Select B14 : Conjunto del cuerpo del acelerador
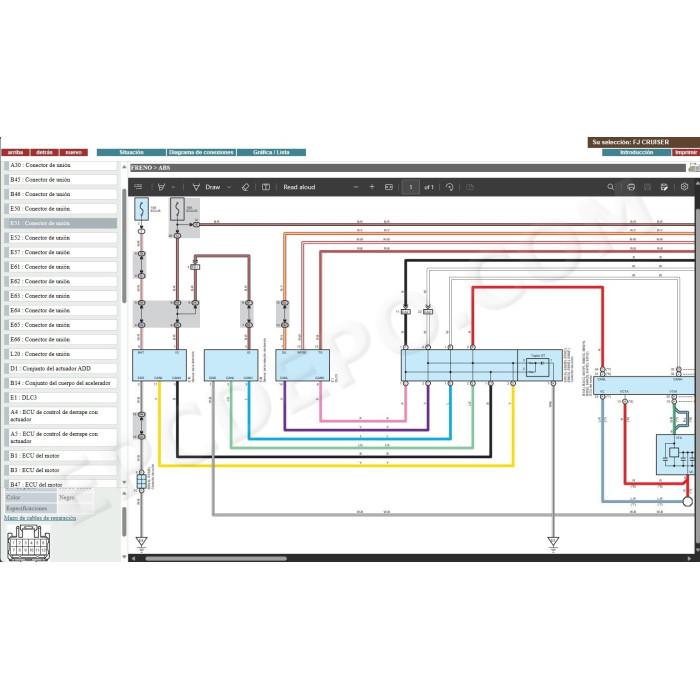700x700 pixels. (x=62, y=383)
